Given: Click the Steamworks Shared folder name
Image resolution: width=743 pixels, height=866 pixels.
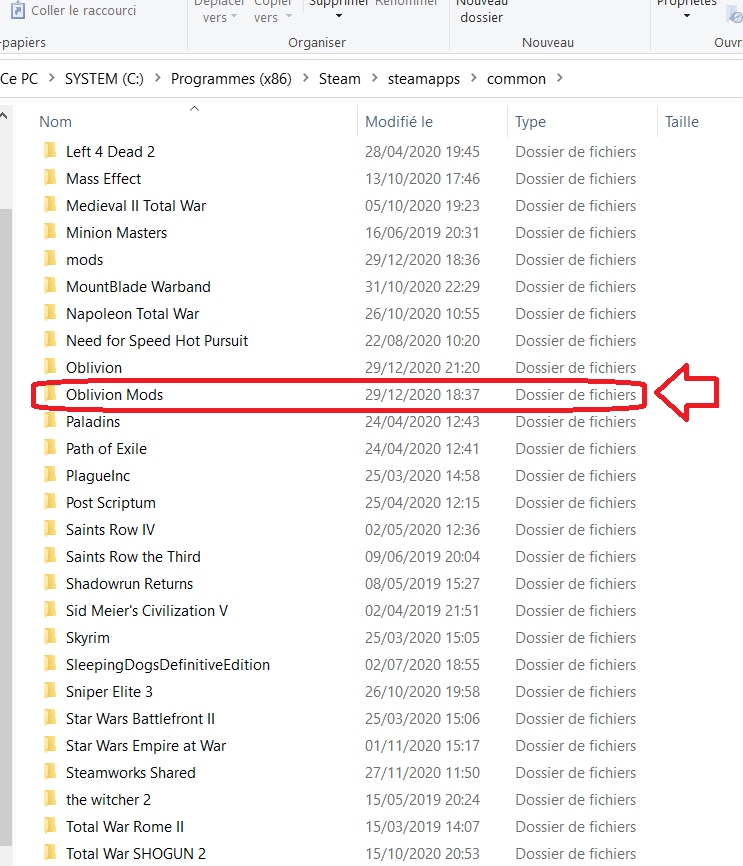Looking at the screenshot, I should tap(130, 773).
